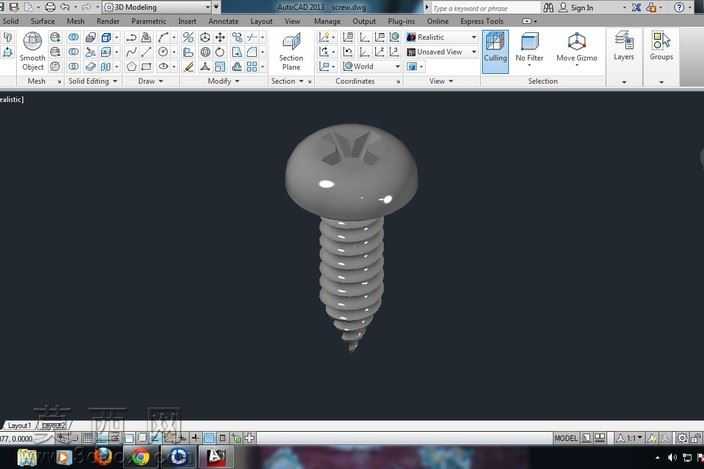Click the Undo arrow icon
Viewport: 704px width, 469px height.
tap(65, 7)
